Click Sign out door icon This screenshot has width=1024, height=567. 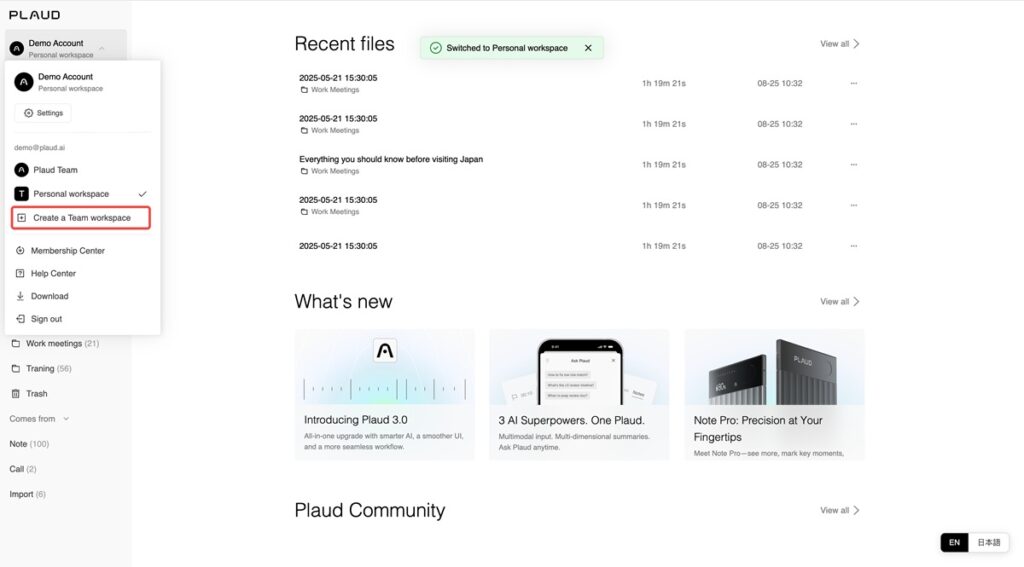pos(20,319)
